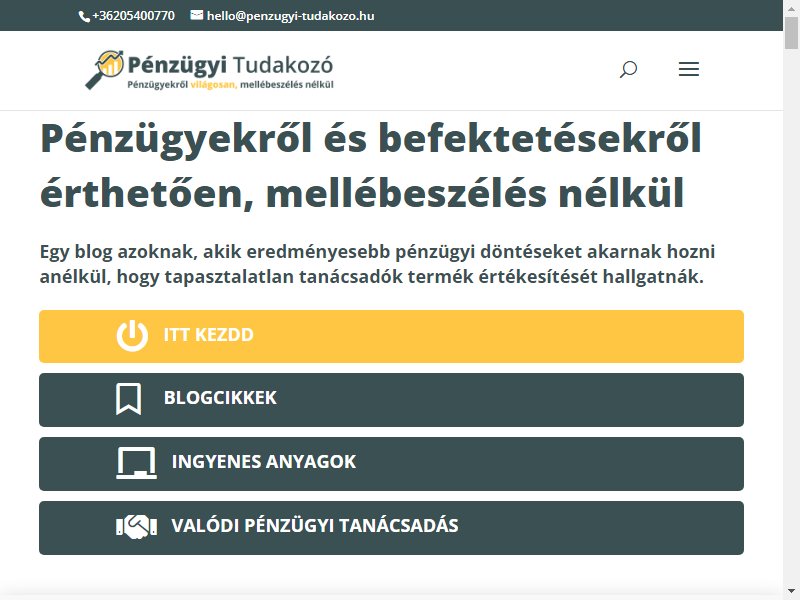Click the scrollbar down arrow
The image size is (800, 600).
791,589
